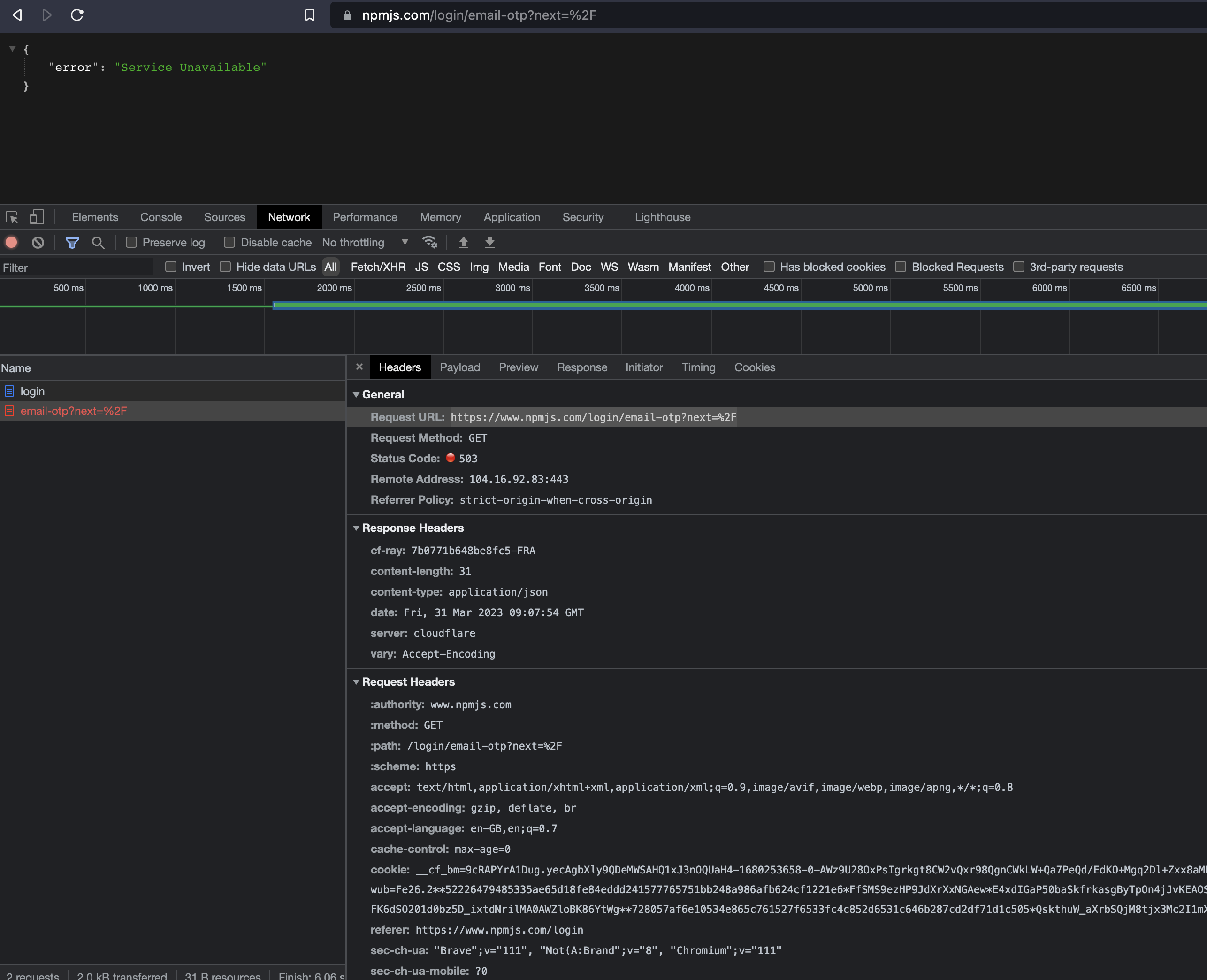Activate the inspect element picker icon

[12, 217]
